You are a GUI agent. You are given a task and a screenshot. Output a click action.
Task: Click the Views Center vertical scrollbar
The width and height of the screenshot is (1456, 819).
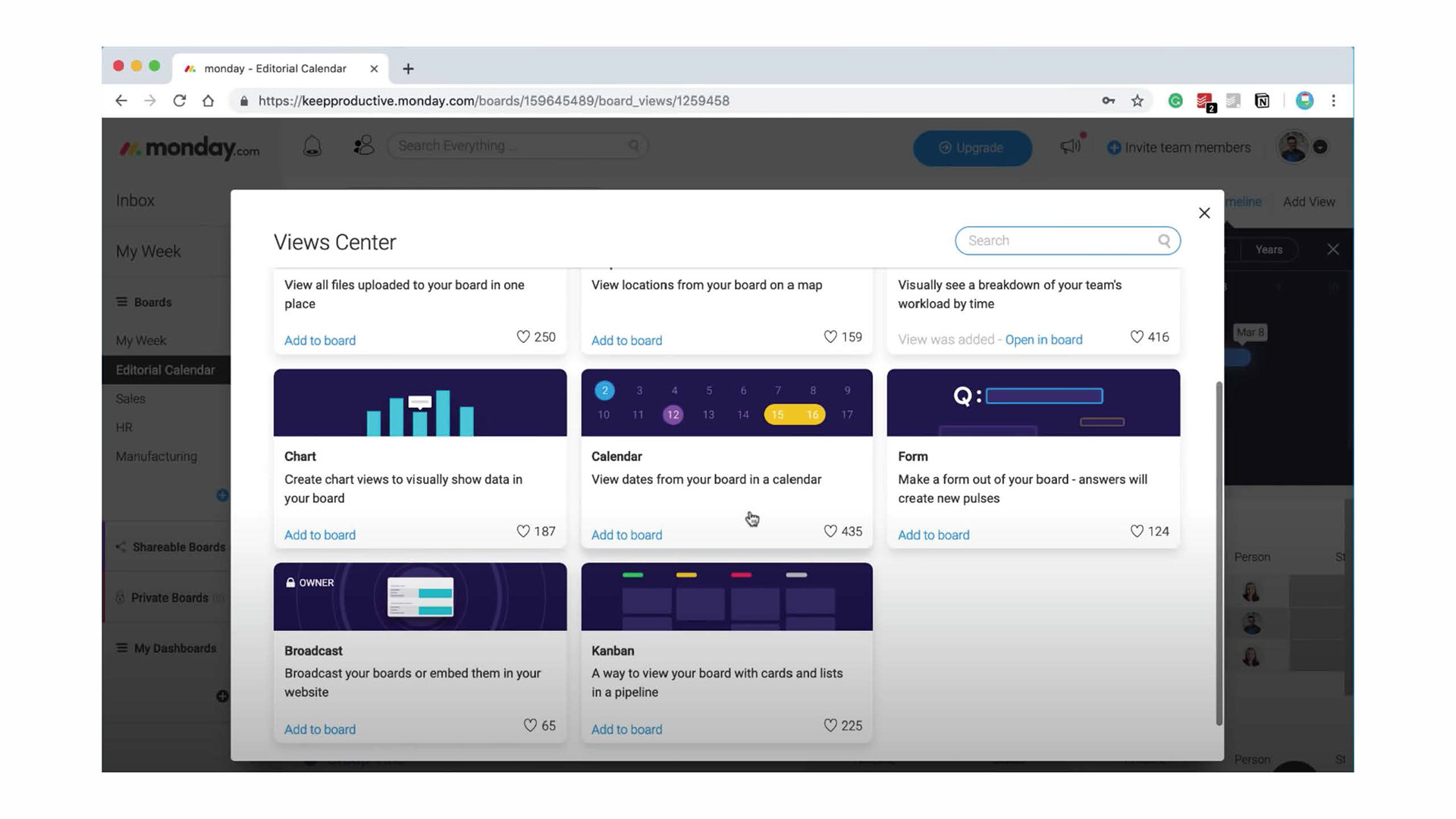click(1219, 554)
